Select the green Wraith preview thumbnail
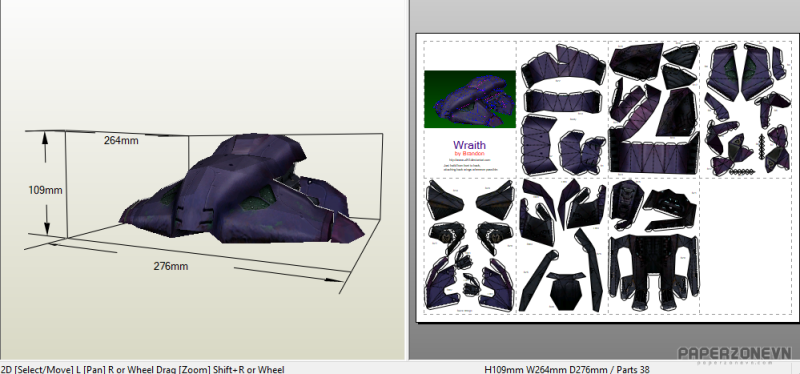The height and width of the screenshot is (374, 800). tap(470, 99)
